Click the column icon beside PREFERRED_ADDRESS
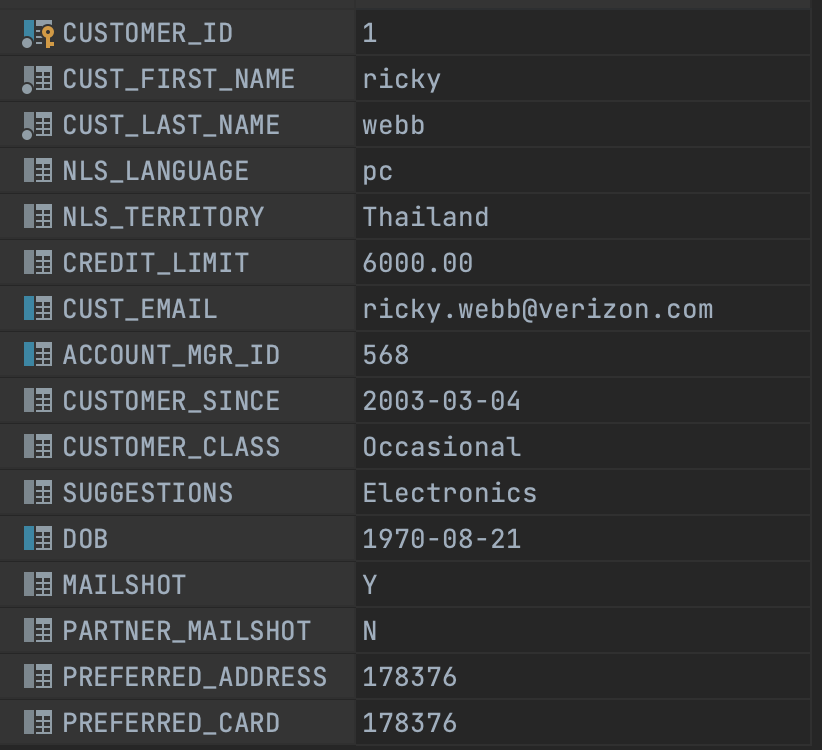 coord(38,677)
